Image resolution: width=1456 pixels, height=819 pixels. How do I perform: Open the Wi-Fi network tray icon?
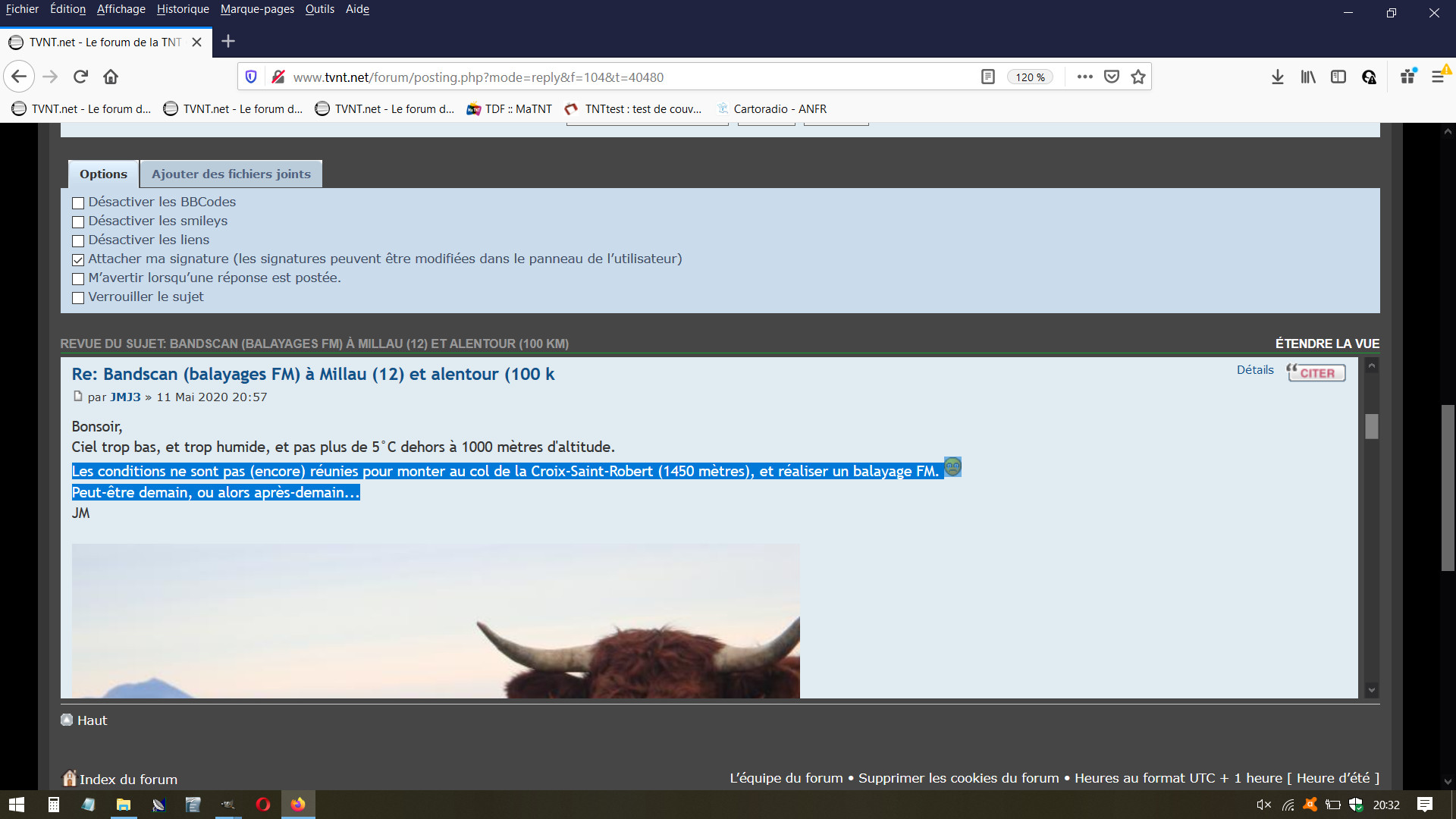tap(1288, 805)
